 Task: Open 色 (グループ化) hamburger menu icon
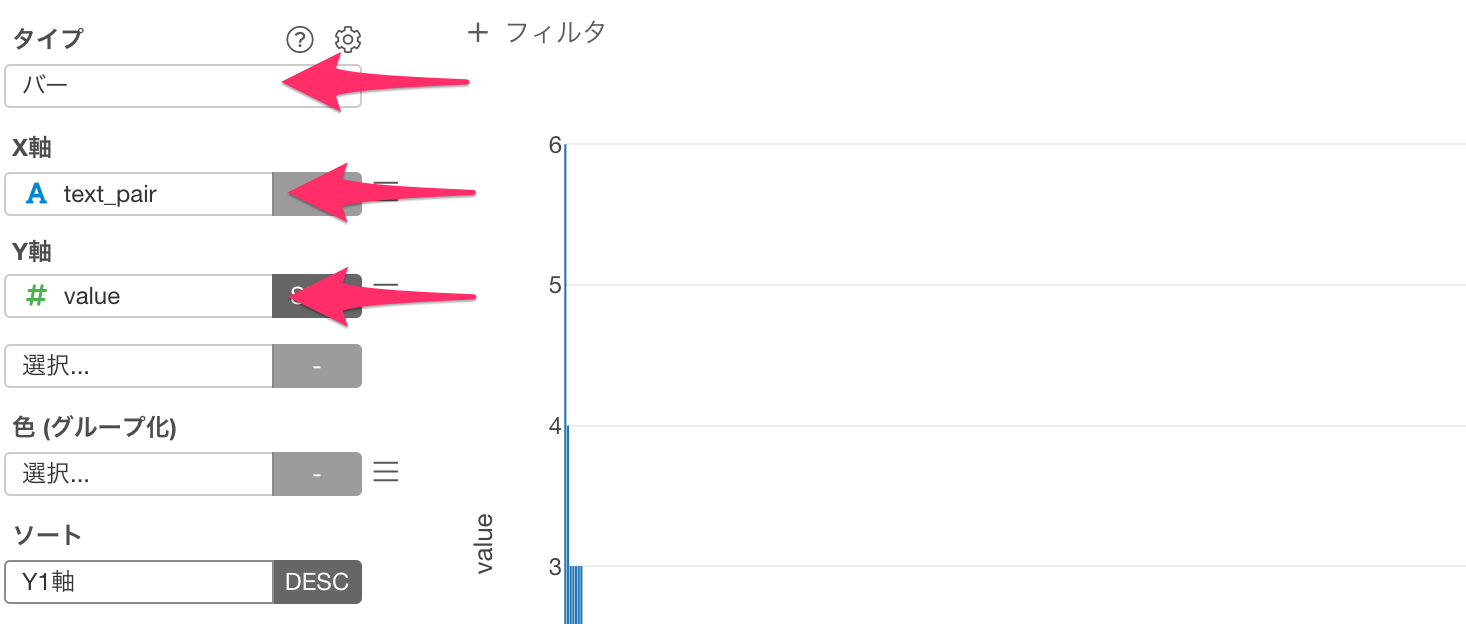click(x=386, y=472)
